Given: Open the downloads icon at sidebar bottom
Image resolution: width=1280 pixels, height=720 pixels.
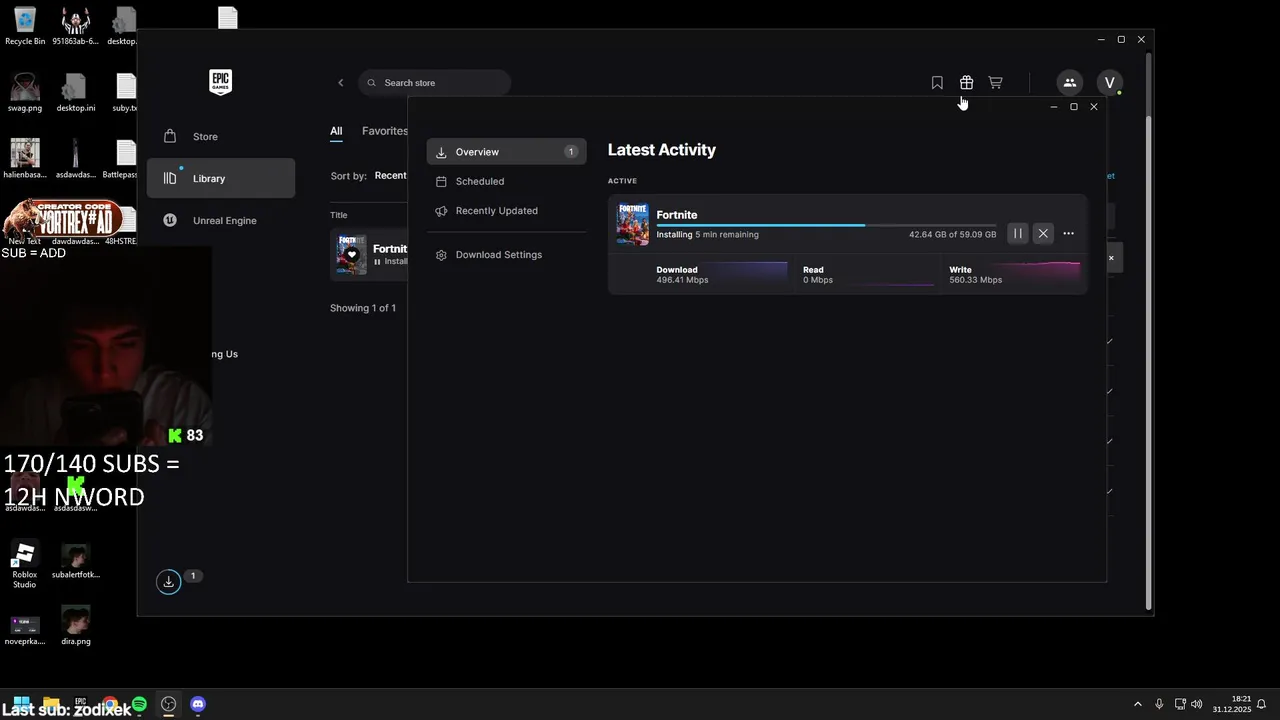Looking at the screenshot, I should point(168,581).
